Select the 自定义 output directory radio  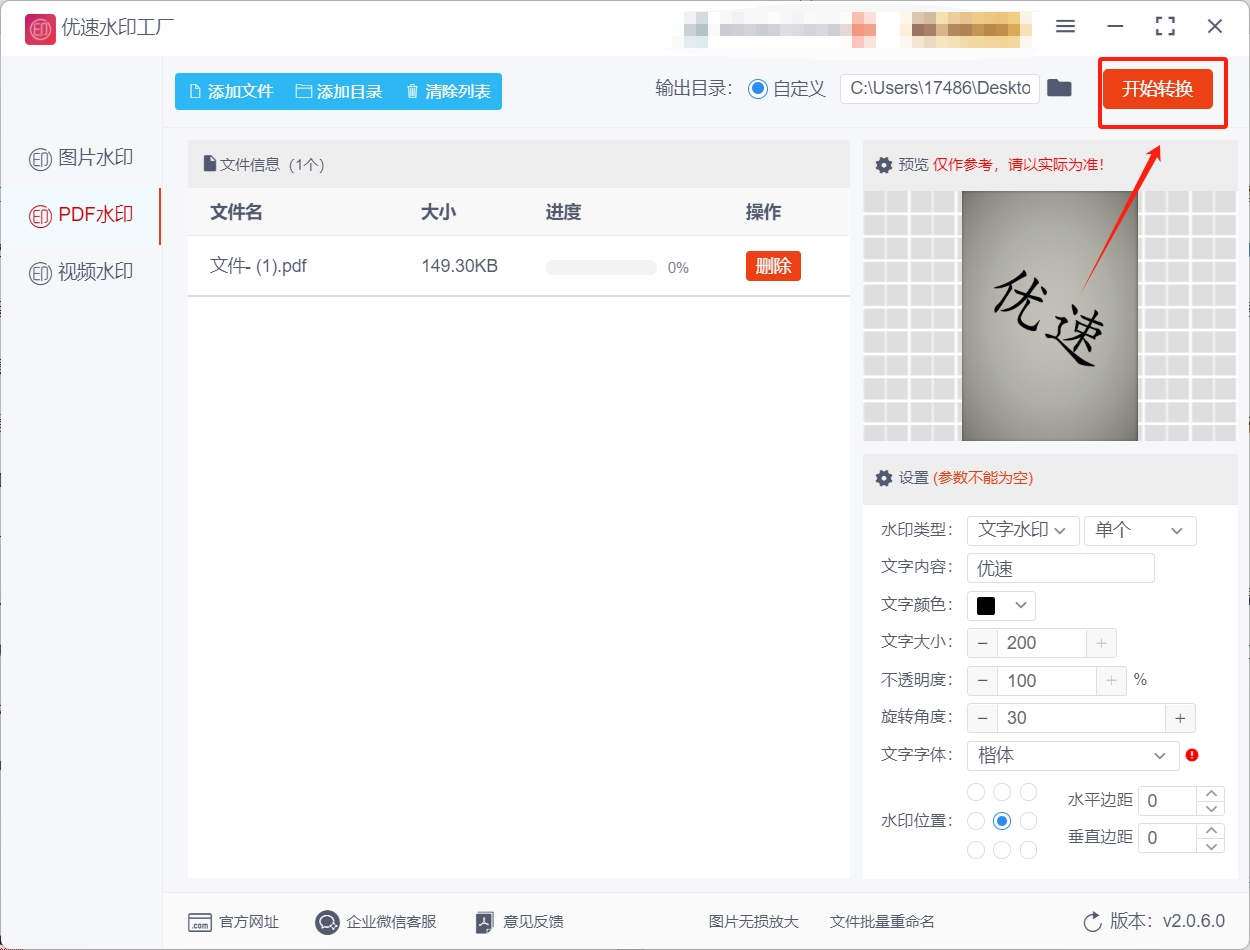click(758, 88)
